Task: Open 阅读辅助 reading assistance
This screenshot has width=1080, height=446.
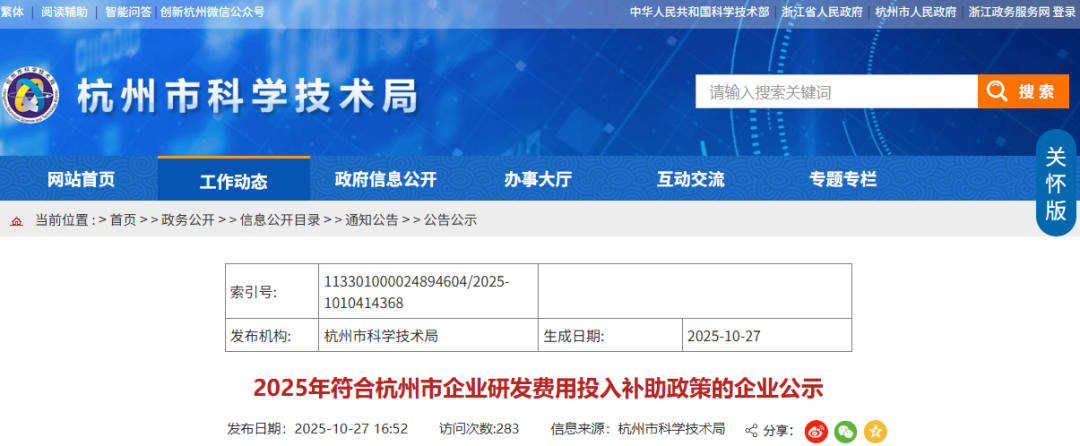Action: [x=64, y=12]
